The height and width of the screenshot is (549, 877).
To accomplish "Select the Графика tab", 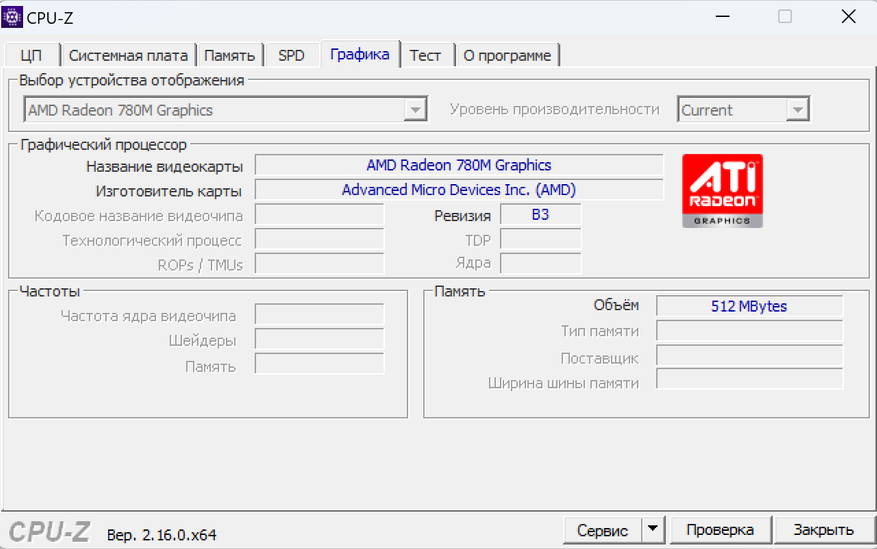I will tap(360, 54).
